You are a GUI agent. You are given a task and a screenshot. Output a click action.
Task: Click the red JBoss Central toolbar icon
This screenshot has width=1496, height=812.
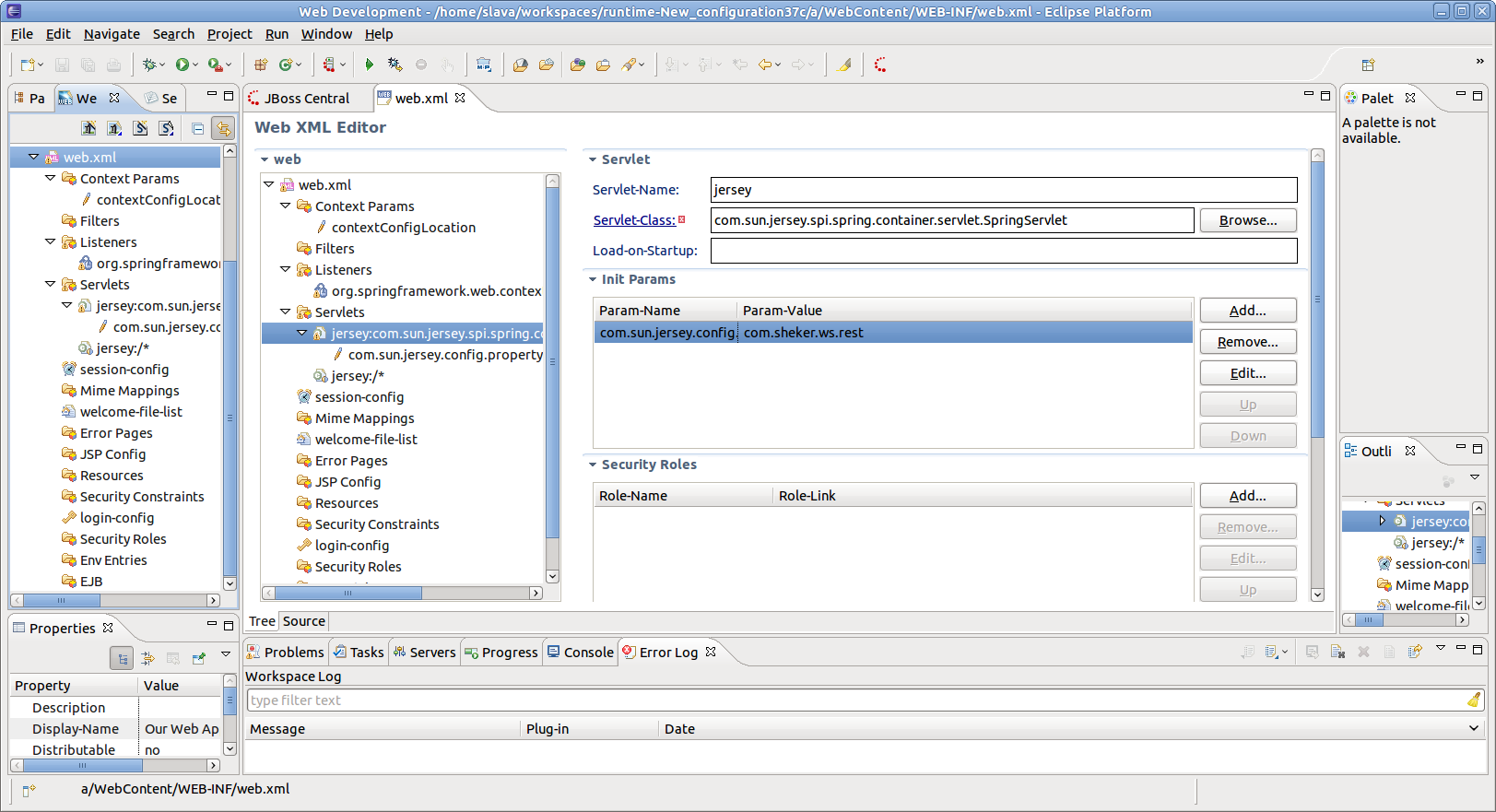[x=880, y=65]
